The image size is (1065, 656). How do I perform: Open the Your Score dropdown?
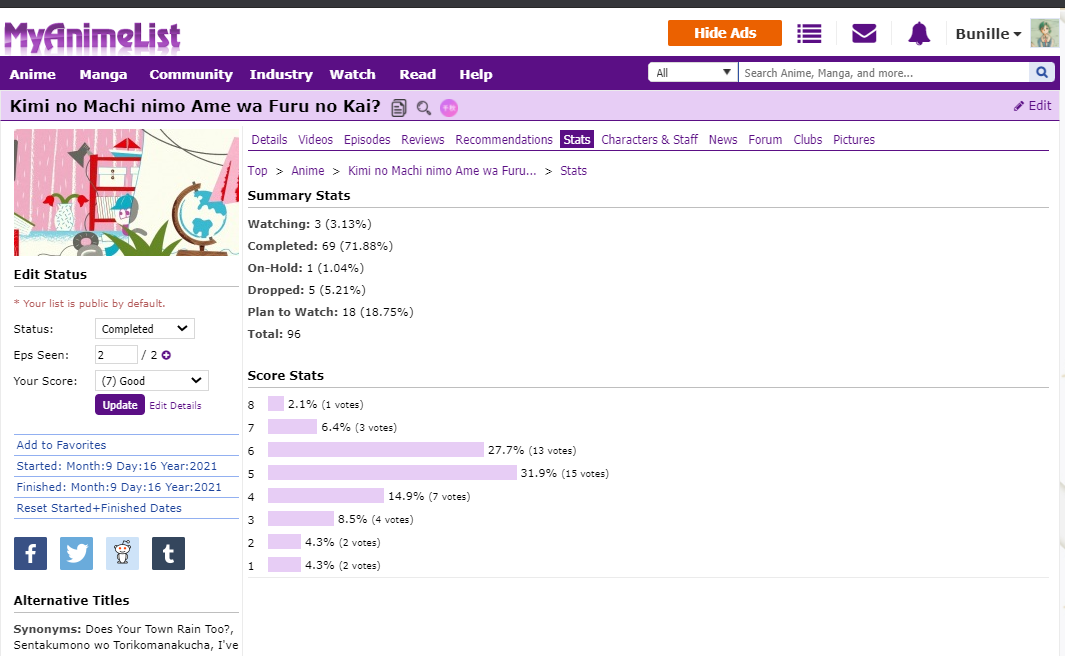point(151,381)
